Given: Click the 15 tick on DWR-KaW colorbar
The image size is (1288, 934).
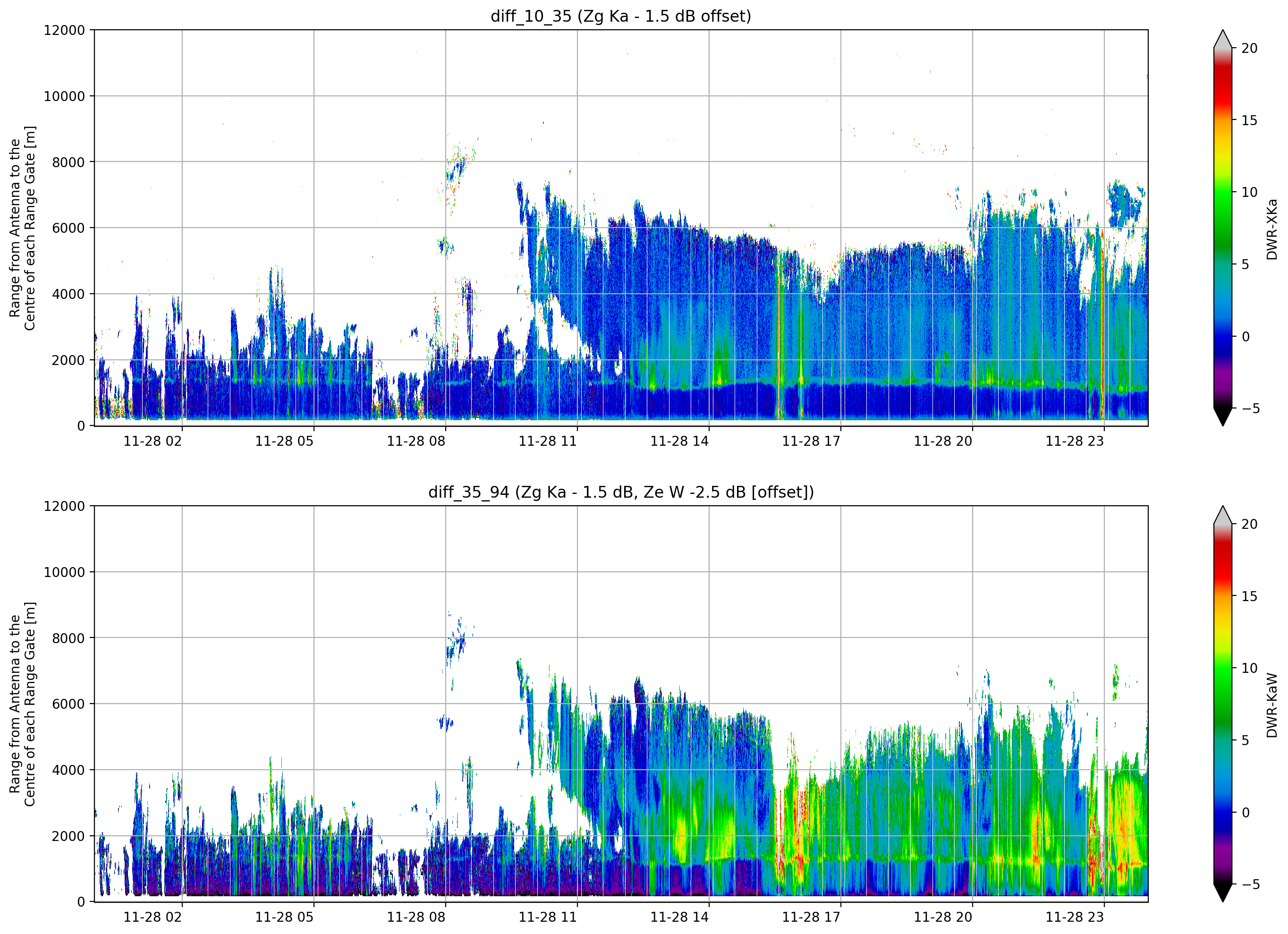Looking at the screenshot, I should click(1249, 596).
